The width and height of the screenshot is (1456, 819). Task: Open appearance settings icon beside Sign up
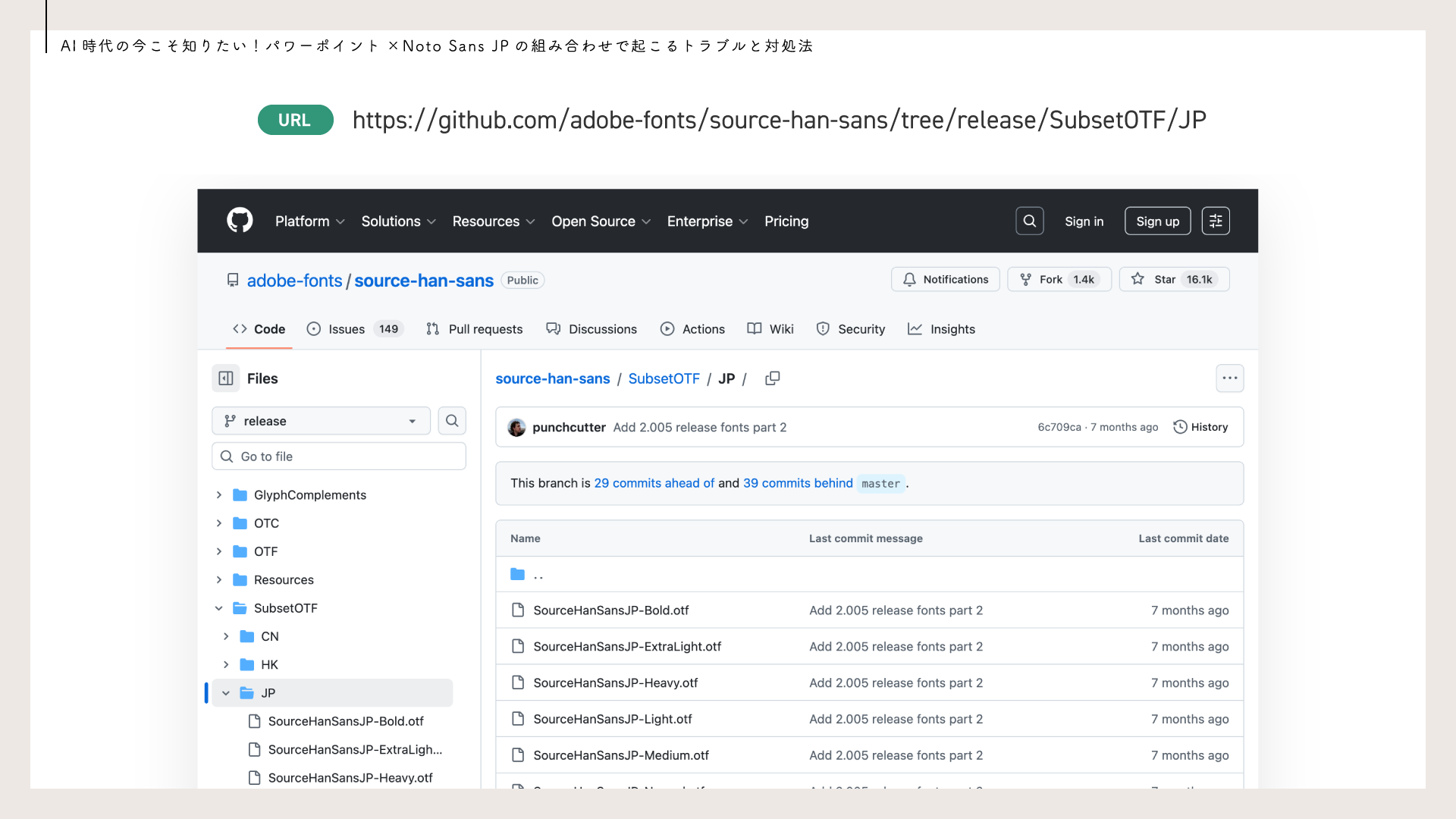pyautogui.click(x=1215, y=221)
